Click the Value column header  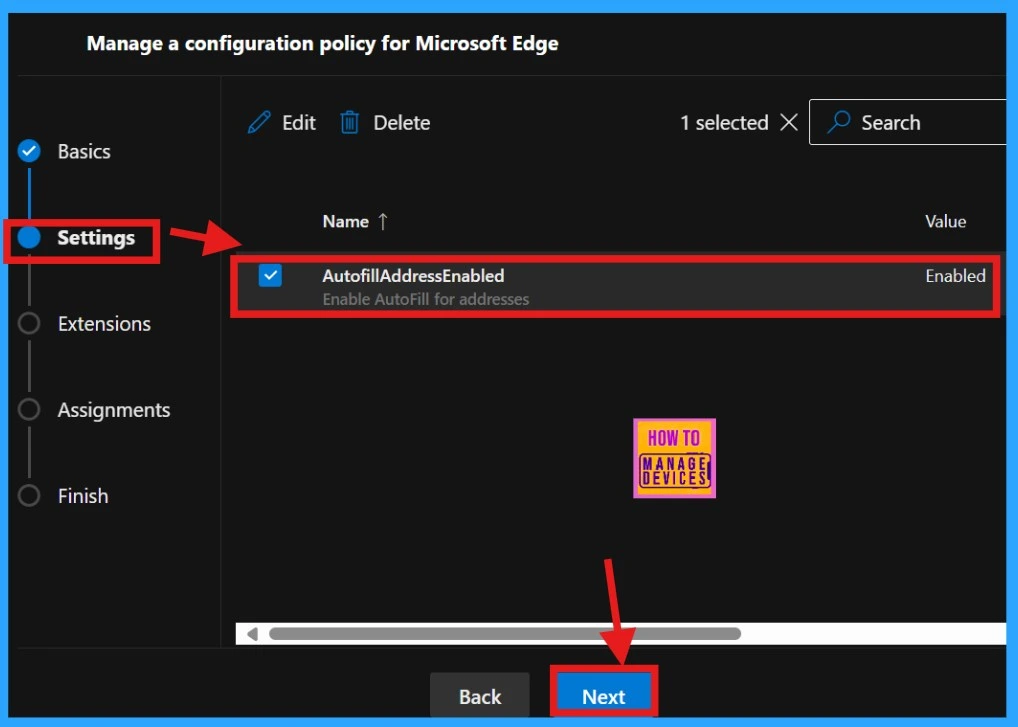tap(945, 221)
